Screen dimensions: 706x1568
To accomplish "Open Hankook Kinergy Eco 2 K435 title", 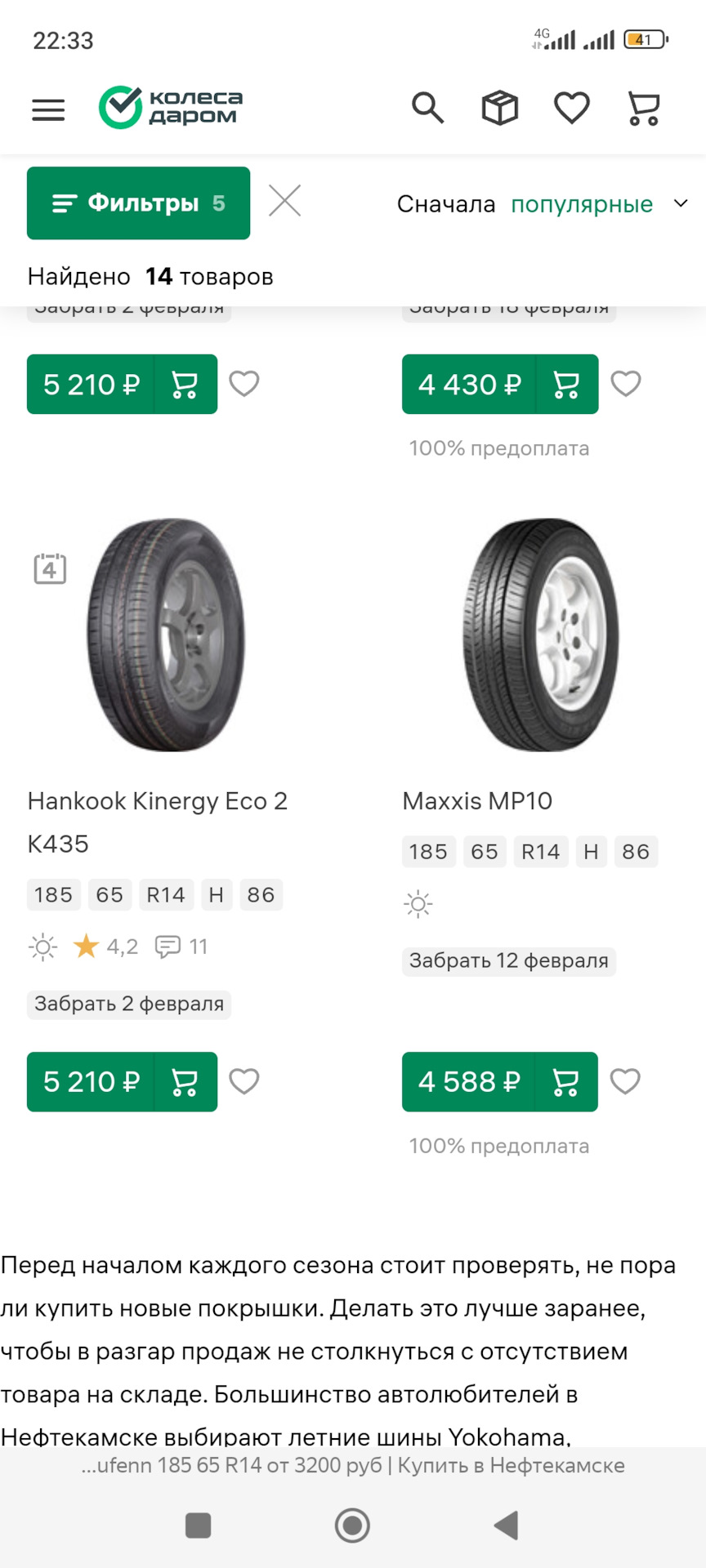I will pyautogui.click(x=157, y=822).
